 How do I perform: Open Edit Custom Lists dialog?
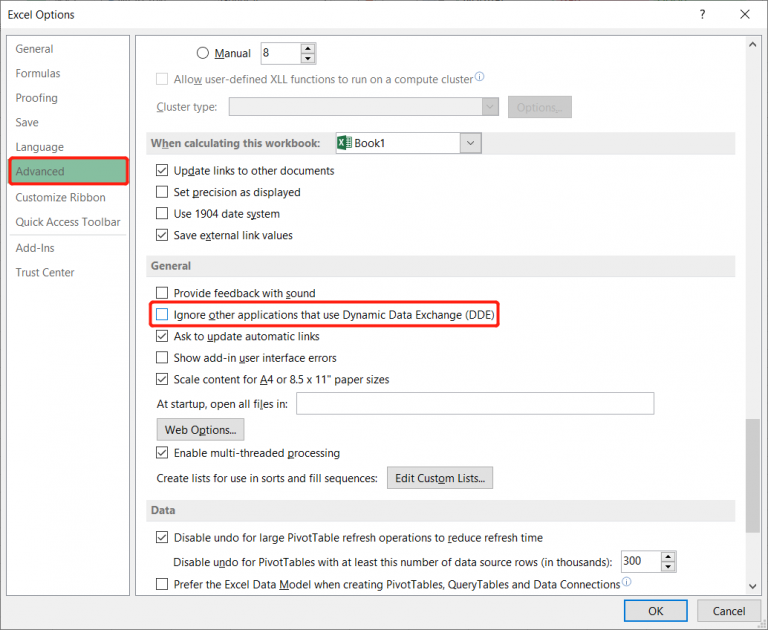(x=440, y=478)
